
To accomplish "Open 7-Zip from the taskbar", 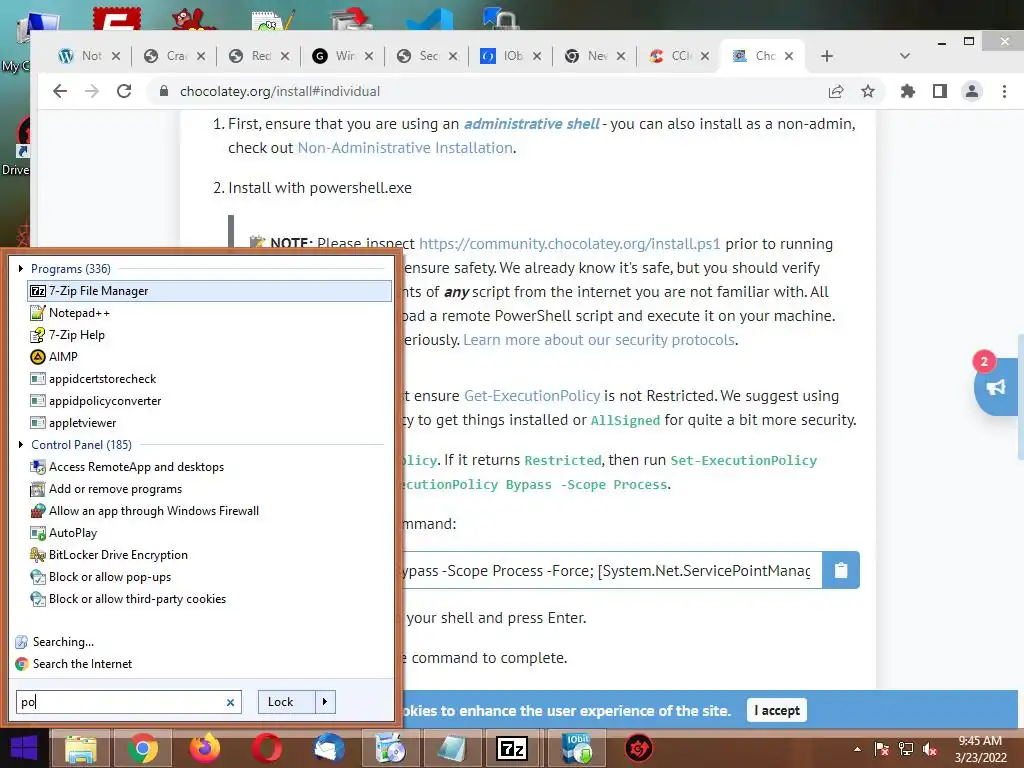I will tap(512, 748).
